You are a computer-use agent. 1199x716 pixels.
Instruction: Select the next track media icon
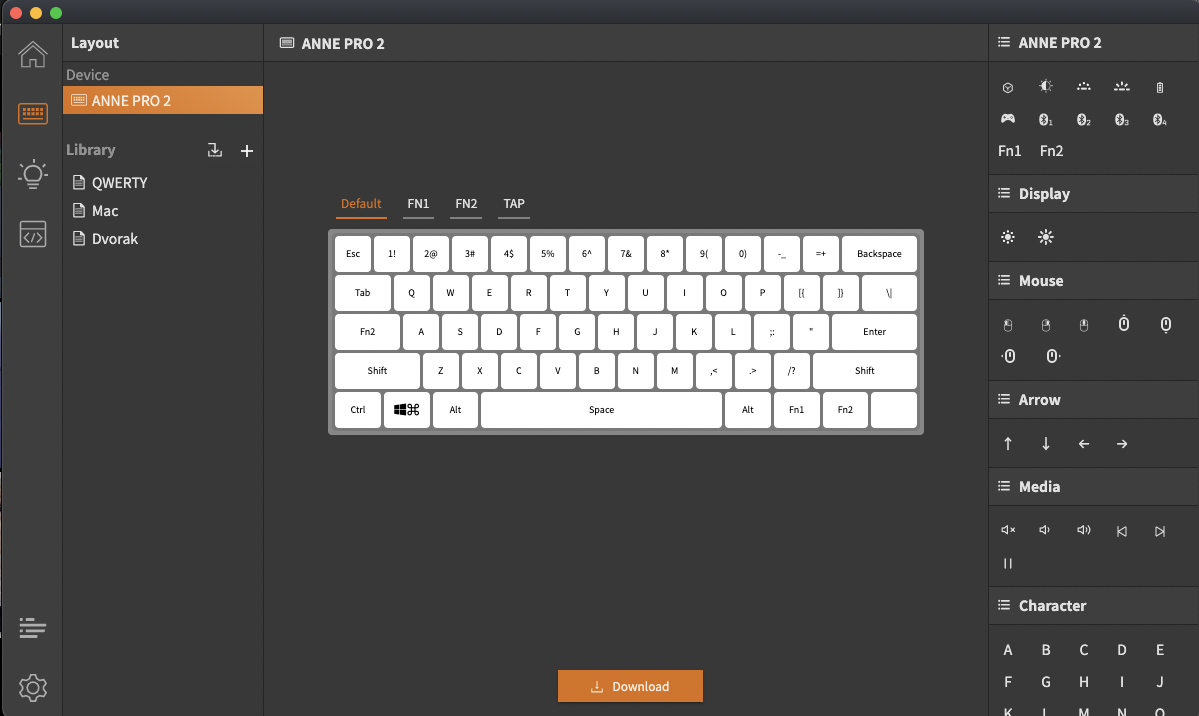[1160, 531]
